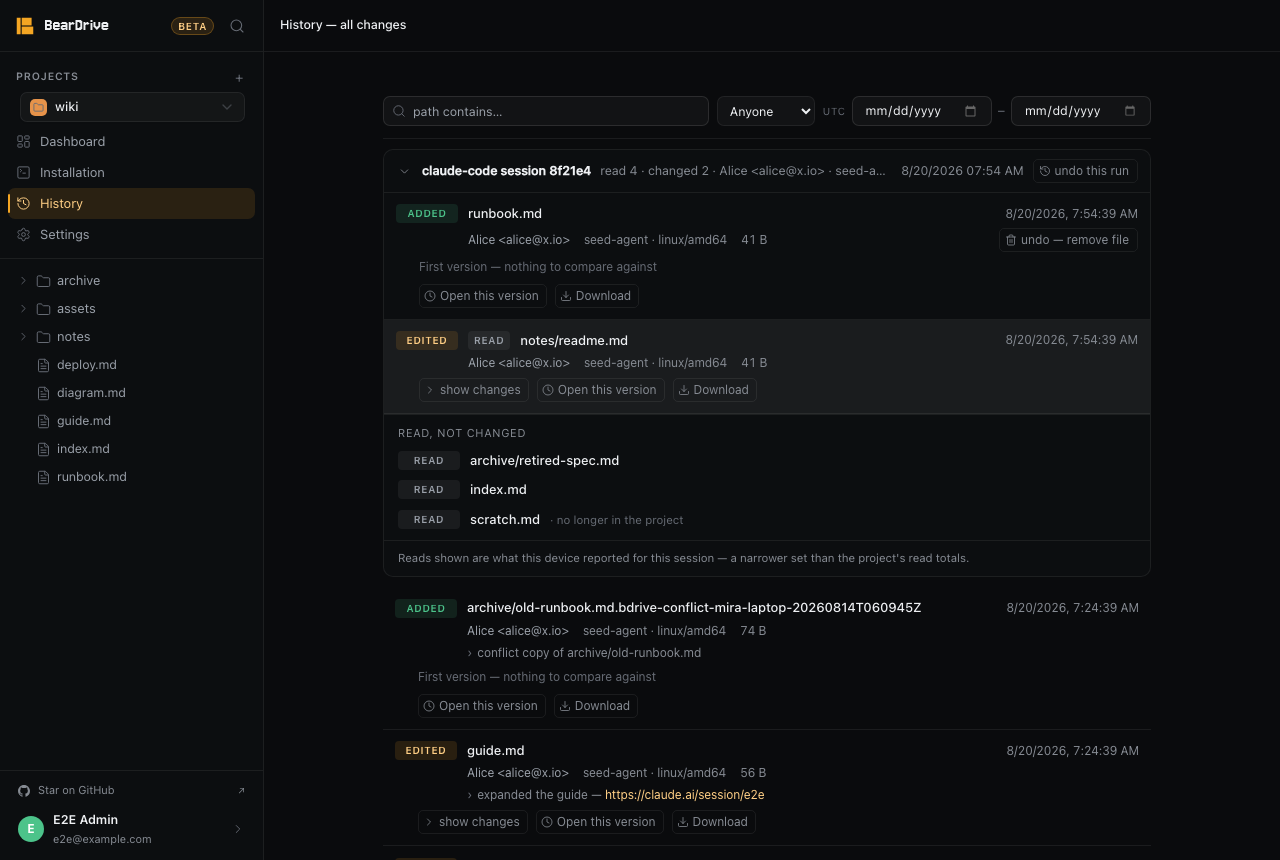Screen dimensions: 1280x860
Task: Click the assets folder icon
Action: click(x=43, y=309)
